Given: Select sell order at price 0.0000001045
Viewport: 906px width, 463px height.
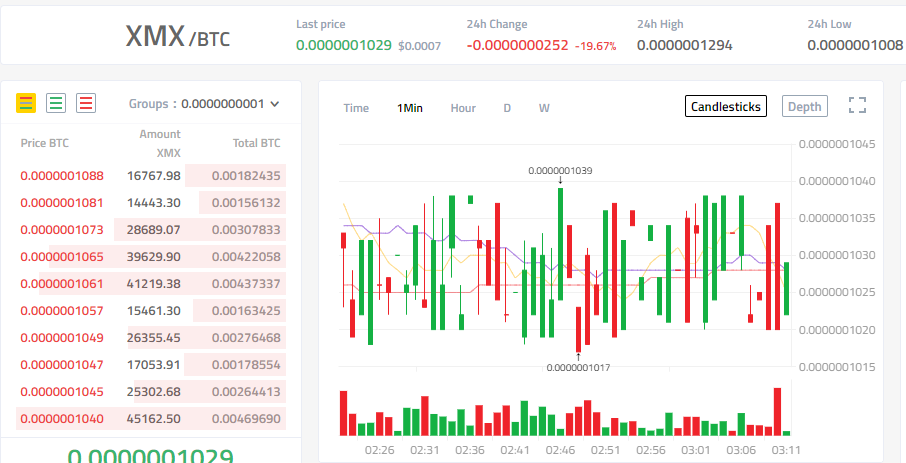Looking at the screenshot, I should pos(151,391).
